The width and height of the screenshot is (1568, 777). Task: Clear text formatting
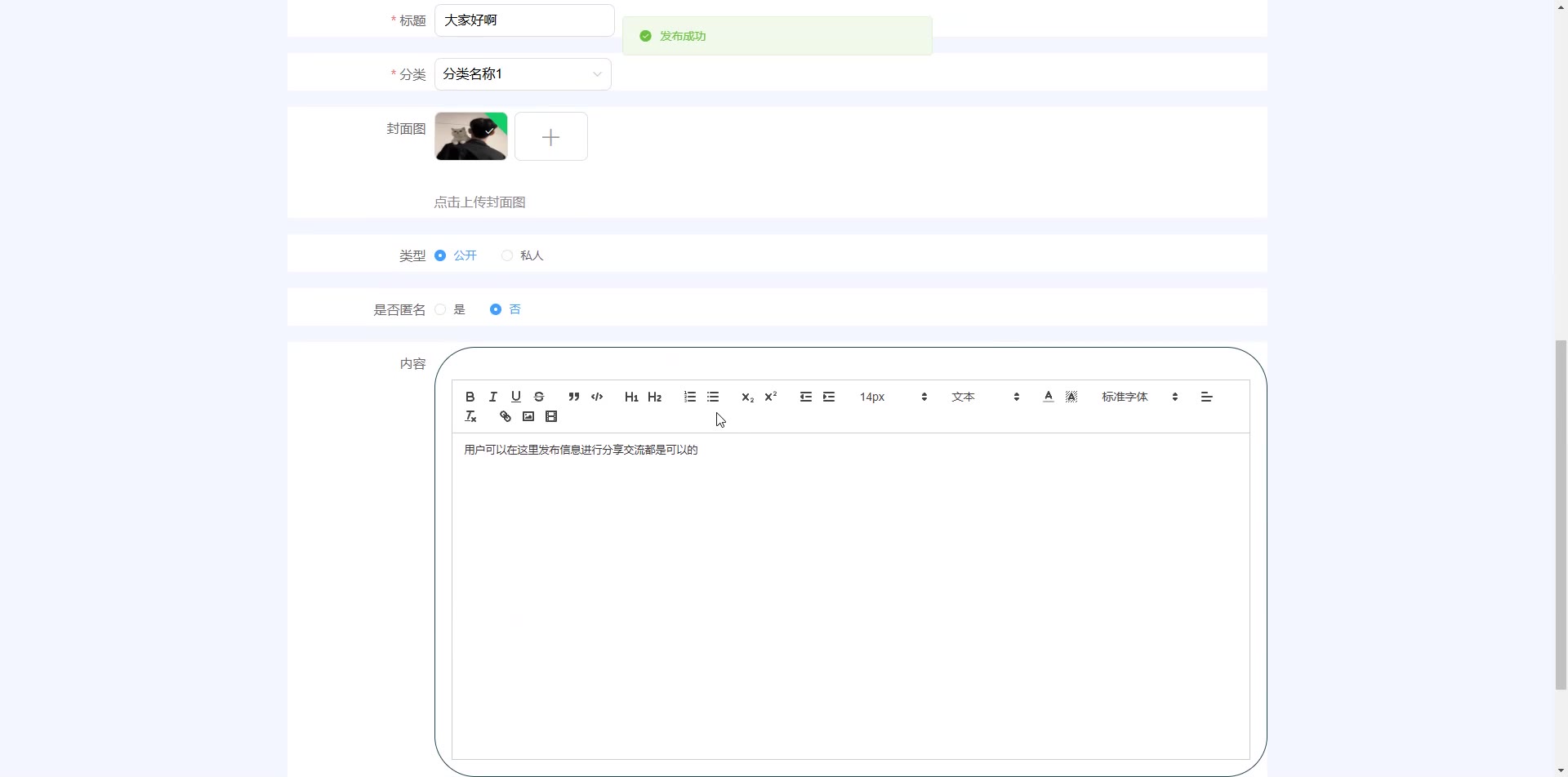(470, 416)
